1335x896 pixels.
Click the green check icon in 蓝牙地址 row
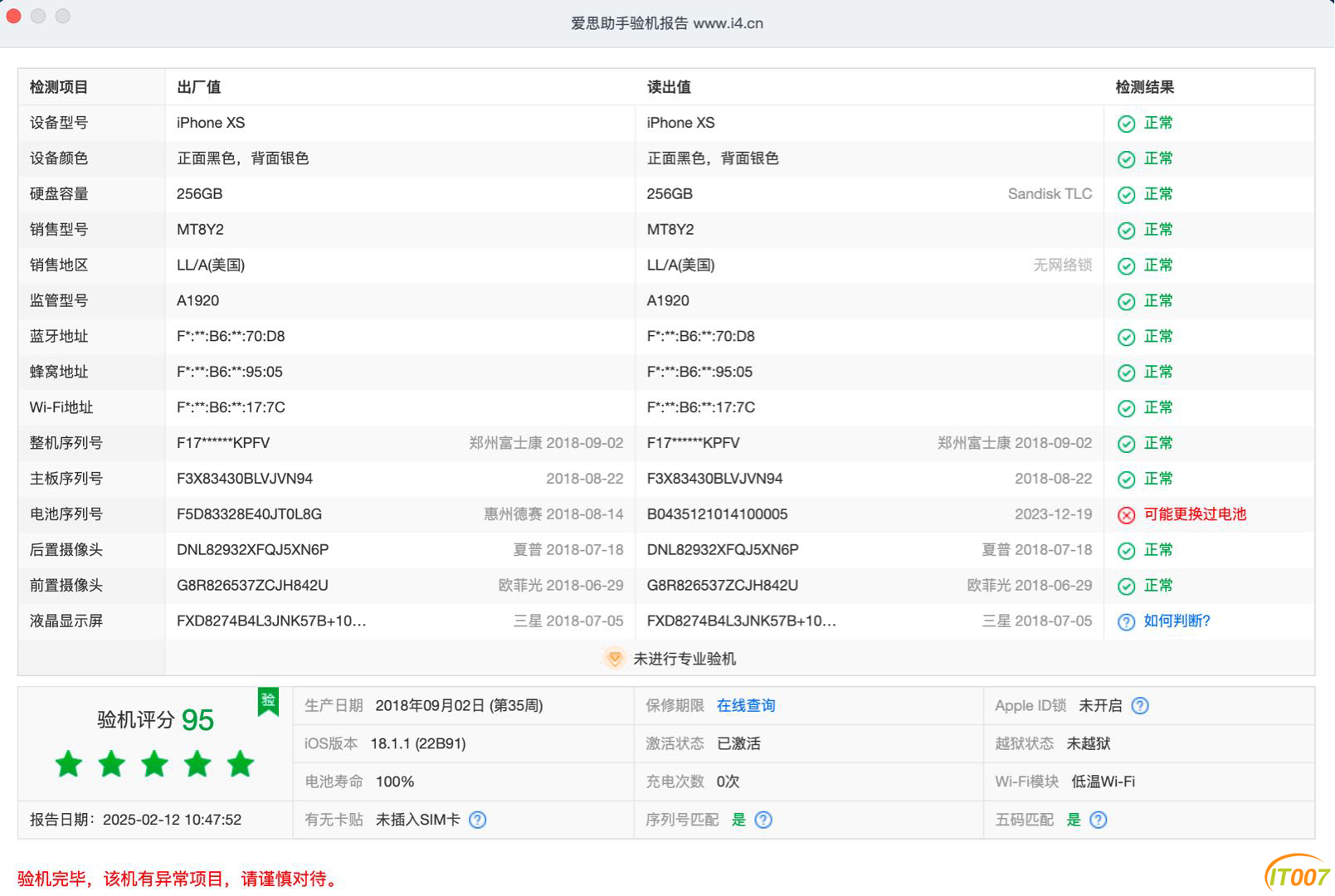pos(1126,338)
